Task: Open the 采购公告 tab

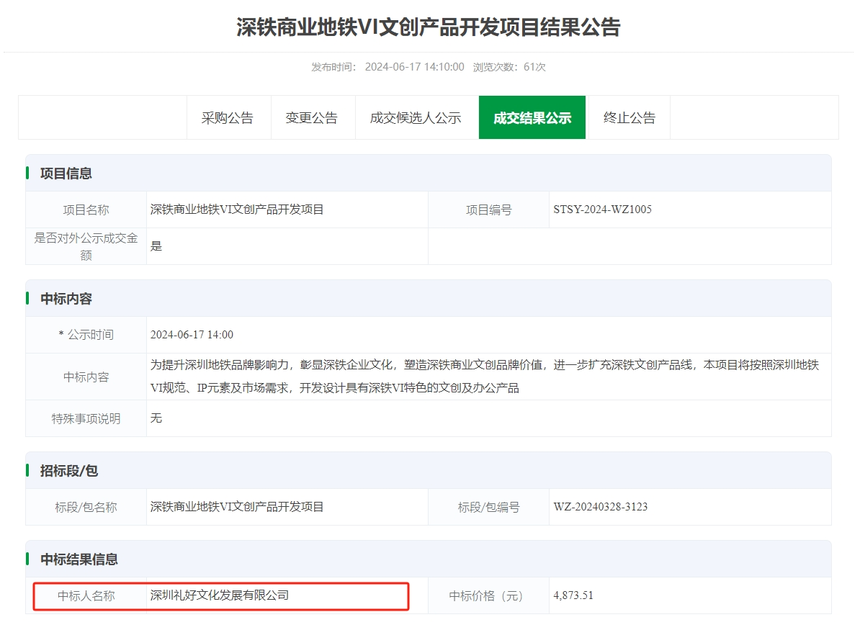Action: [x=228, y=117]
